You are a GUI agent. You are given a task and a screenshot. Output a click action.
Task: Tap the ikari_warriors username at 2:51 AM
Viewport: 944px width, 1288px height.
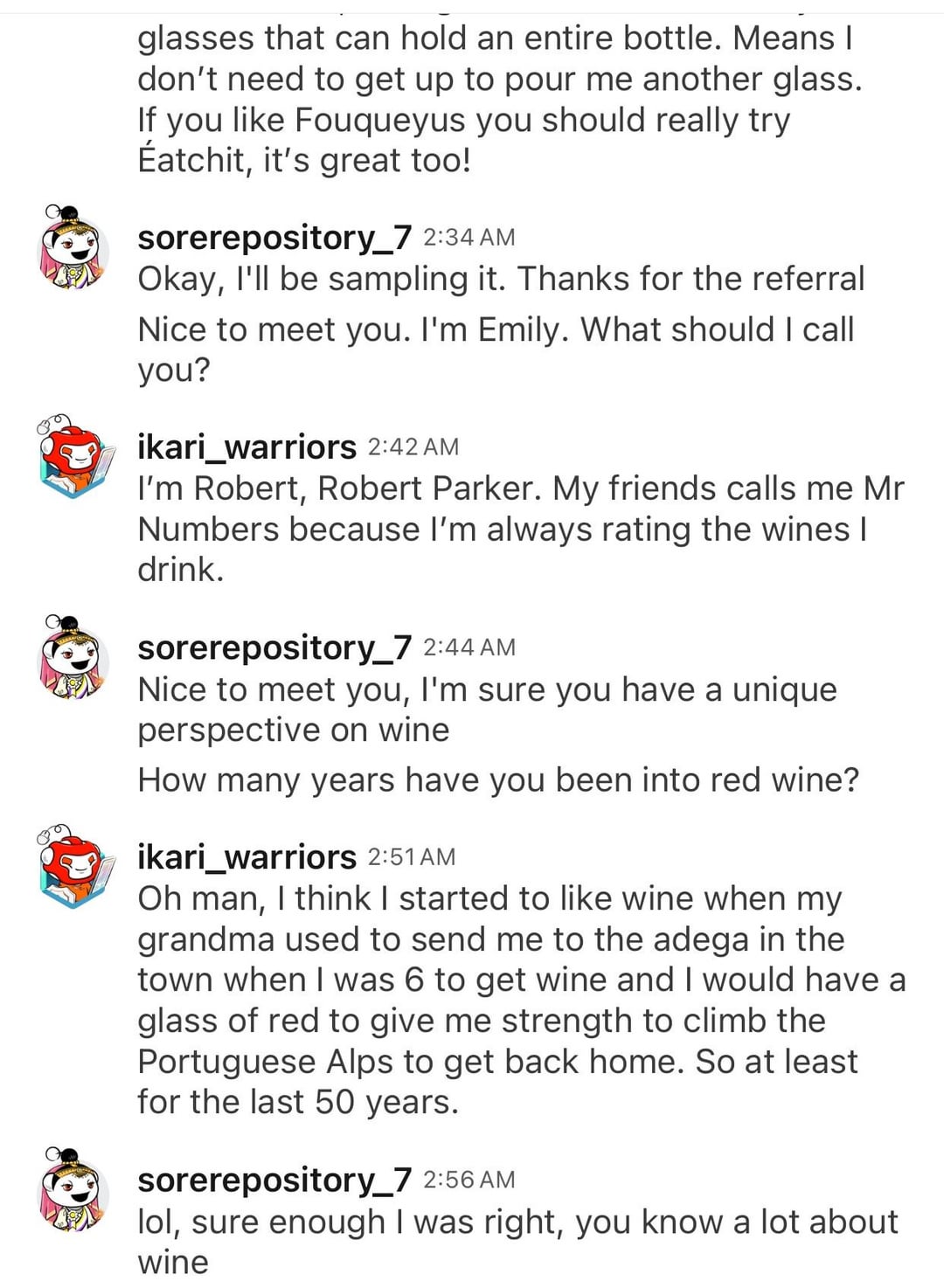(246, 857)
